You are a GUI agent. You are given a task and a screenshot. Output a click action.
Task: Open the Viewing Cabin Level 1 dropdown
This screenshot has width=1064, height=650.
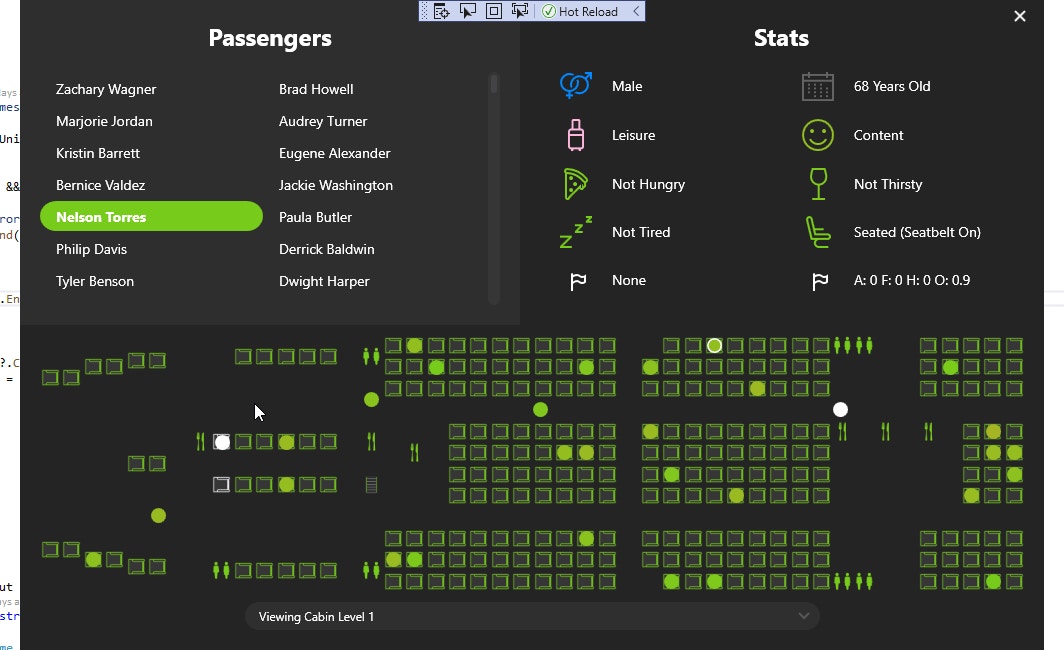pos(532,616)
